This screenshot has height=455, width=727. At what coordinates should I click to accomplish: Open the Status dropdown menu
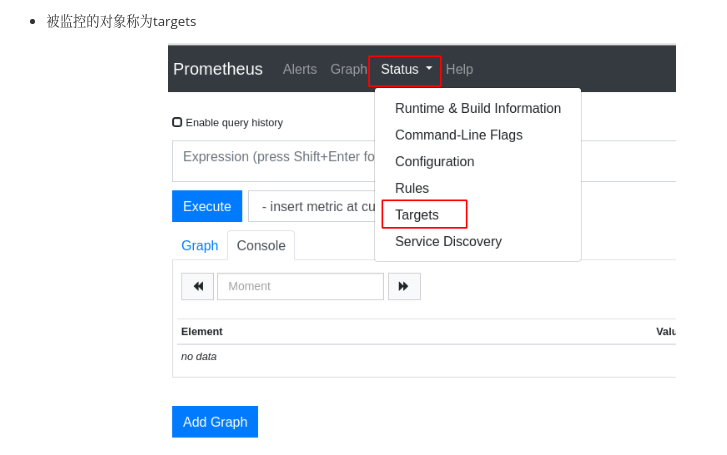tap(405, 70)
